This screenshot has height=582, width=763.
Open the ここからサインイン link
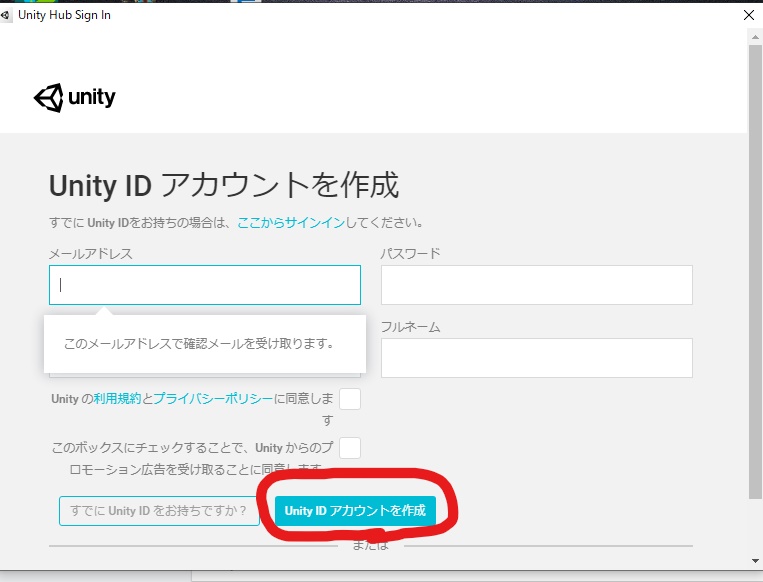291,223
